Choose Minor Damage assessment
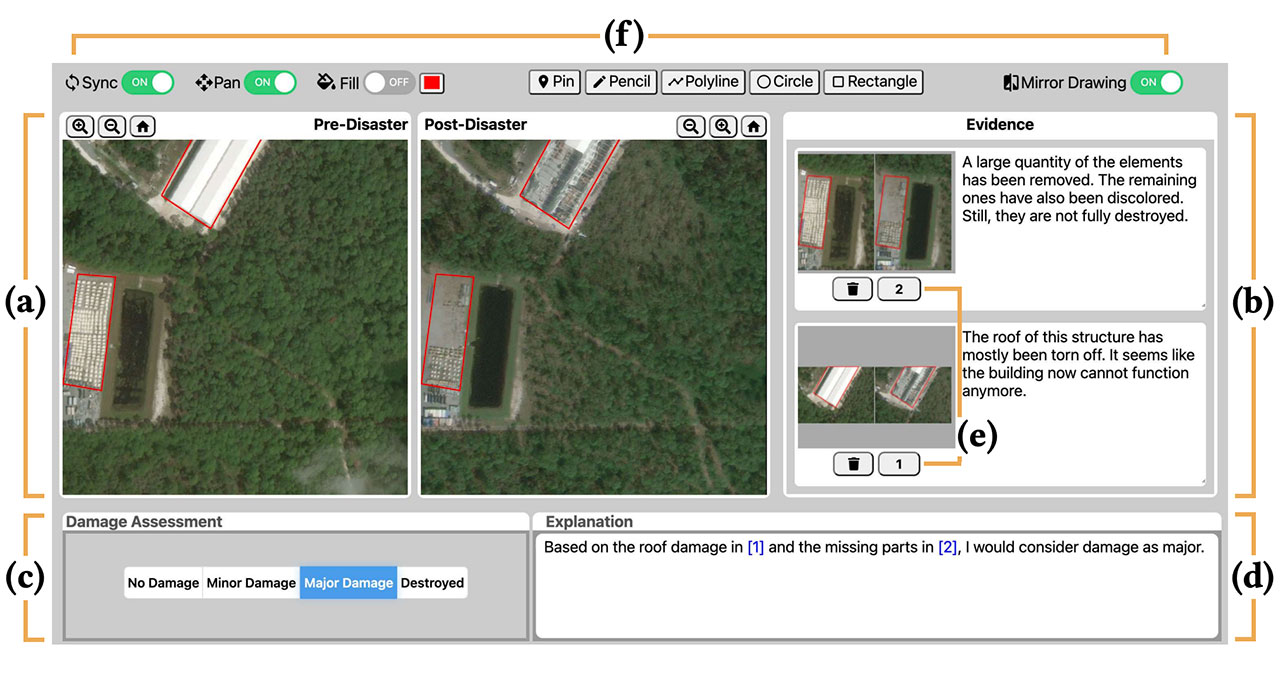 pyautogui.click(x=251, y=583)
